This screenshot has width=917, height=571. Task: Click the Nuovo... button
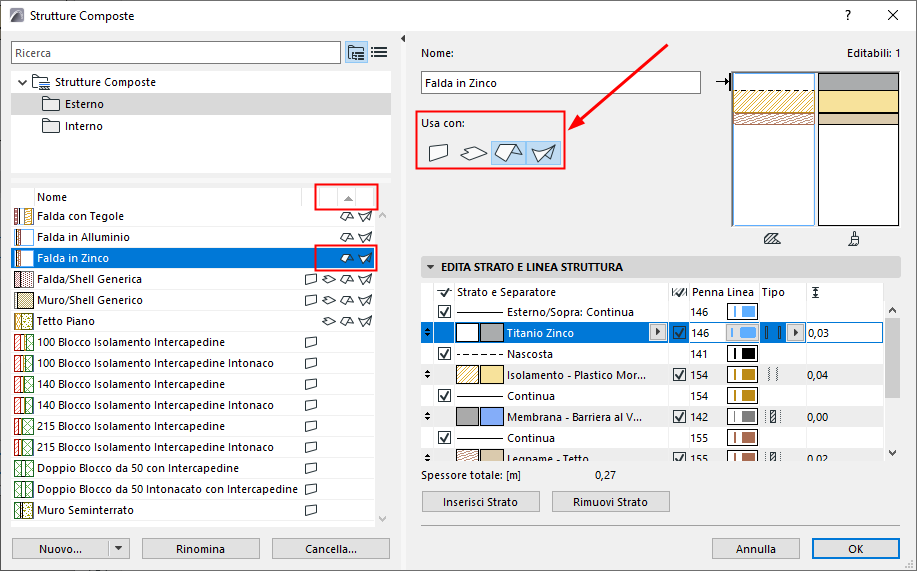click(x=60, y=549)
